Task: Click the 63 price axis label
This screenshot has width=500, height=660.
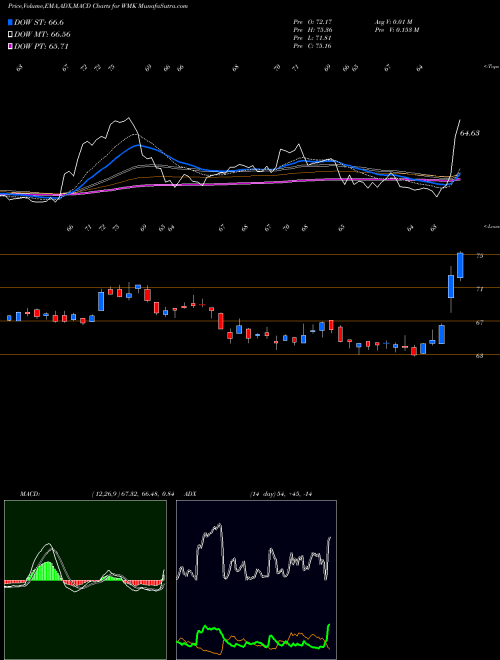Action: tap(479, 356)
